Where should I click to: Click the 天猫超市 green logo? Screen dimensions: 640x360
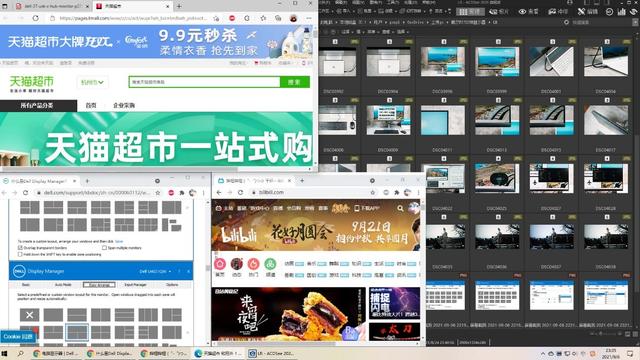32,83
